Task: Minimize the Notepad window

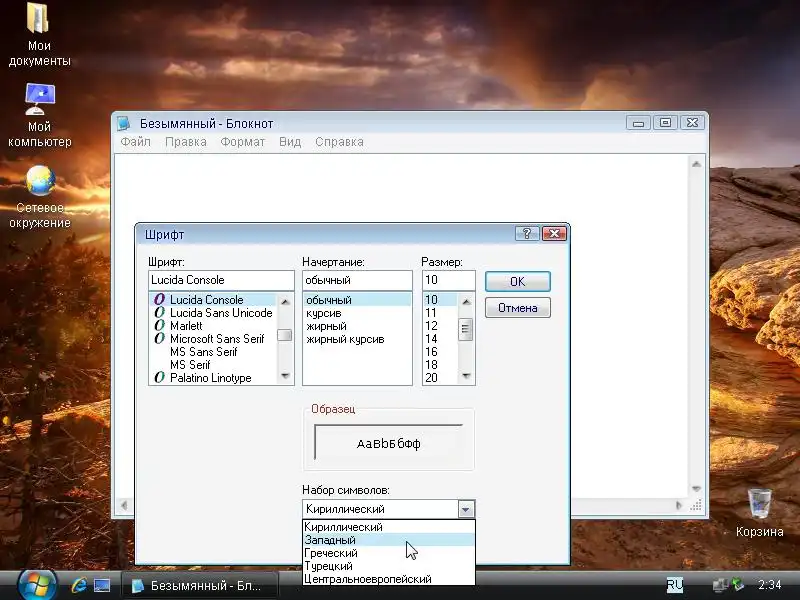Action: click(x=638, y=123)
